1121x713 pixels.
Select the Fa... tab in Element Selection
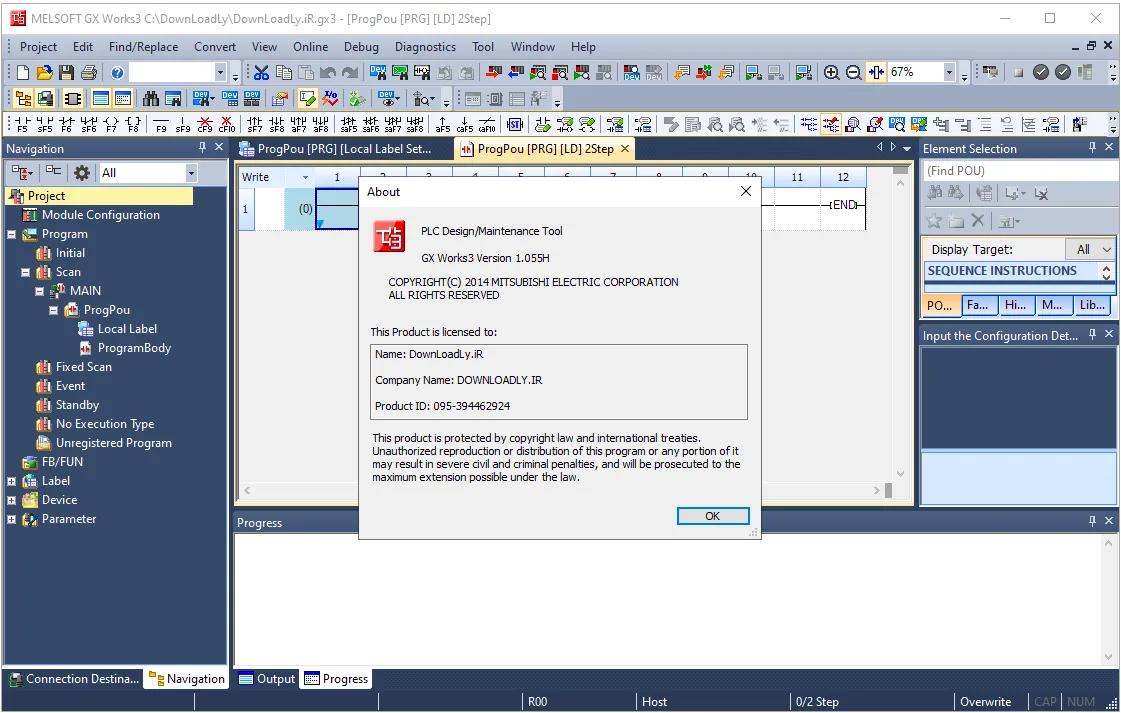(978, 305)
